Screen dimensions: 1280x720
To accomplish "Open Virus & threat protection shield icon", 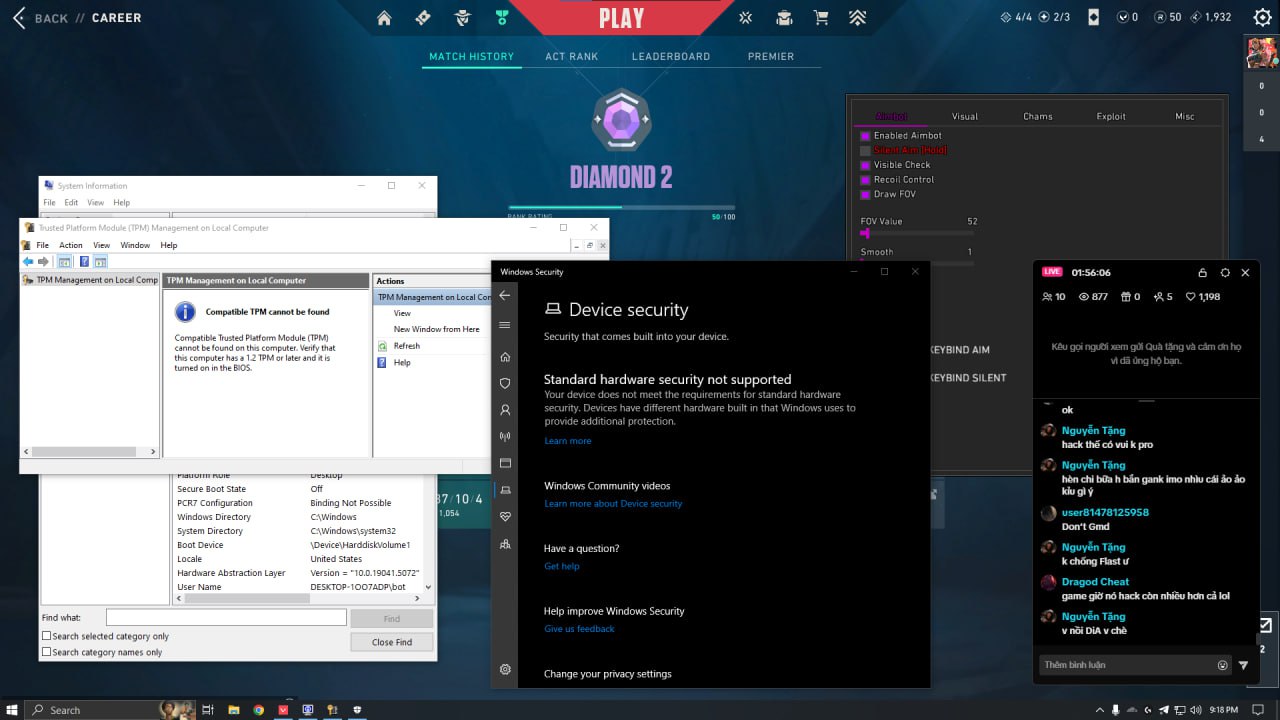I will click(x=505, y=383).
